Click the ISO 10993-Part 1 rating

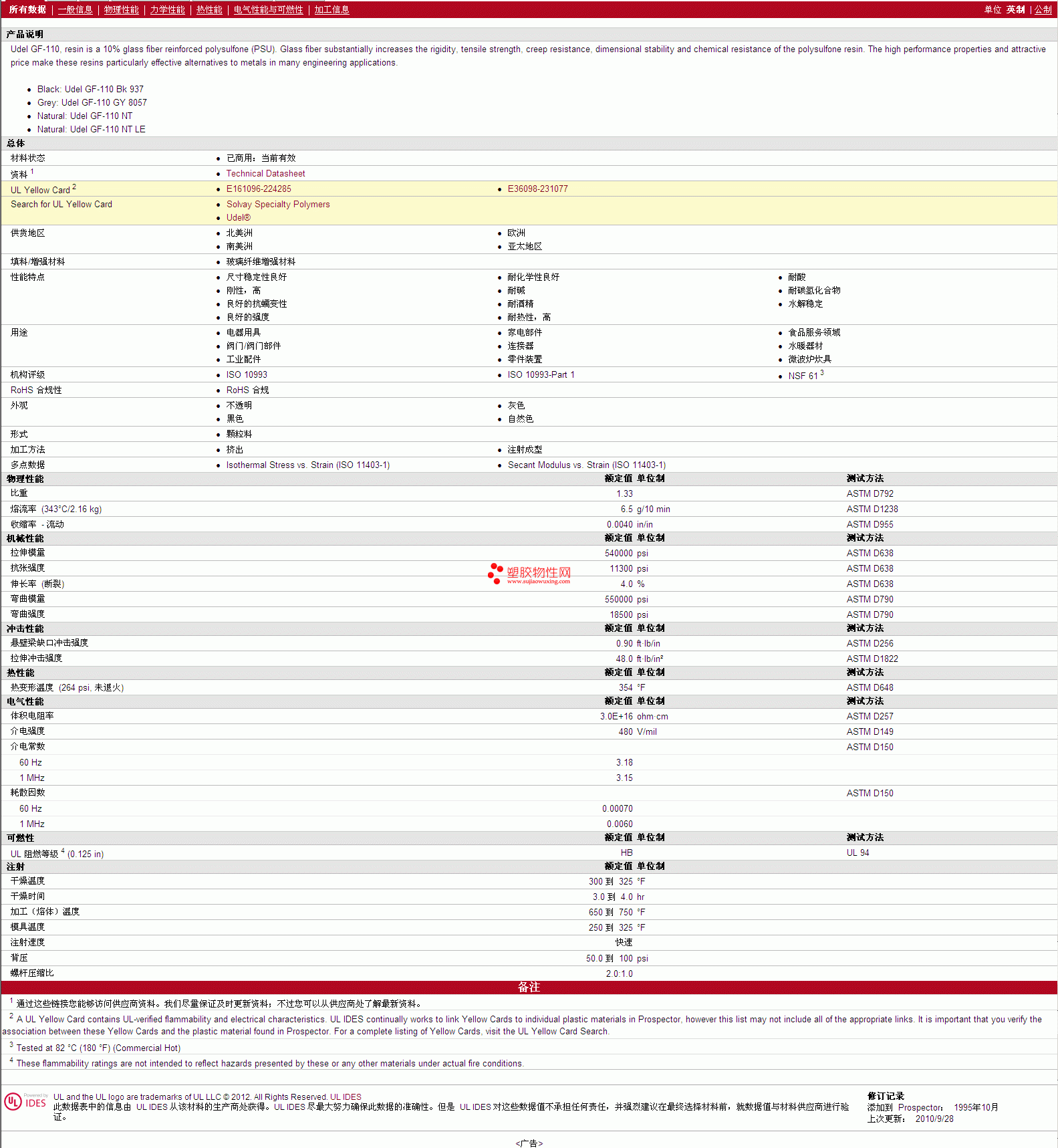541,374
